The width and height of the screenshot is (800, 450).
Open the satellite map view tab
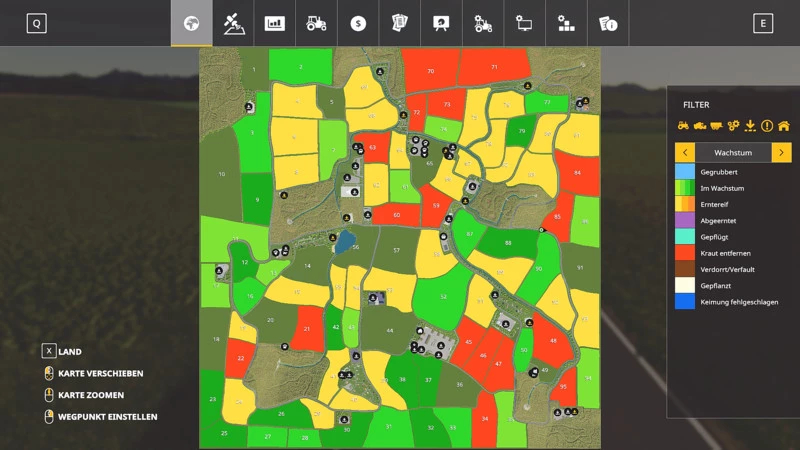(x=233, y=23)
